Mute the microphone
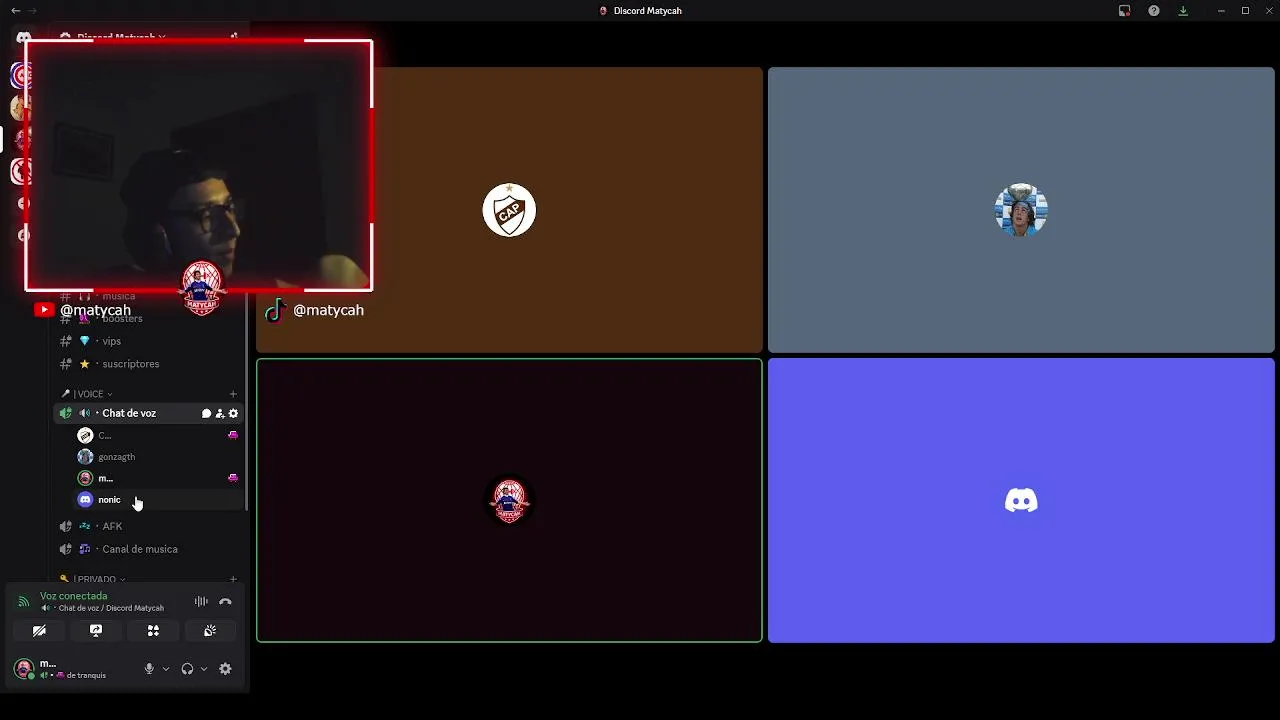1280x720 pixels. pyautogui.click(x=149, y=669)
